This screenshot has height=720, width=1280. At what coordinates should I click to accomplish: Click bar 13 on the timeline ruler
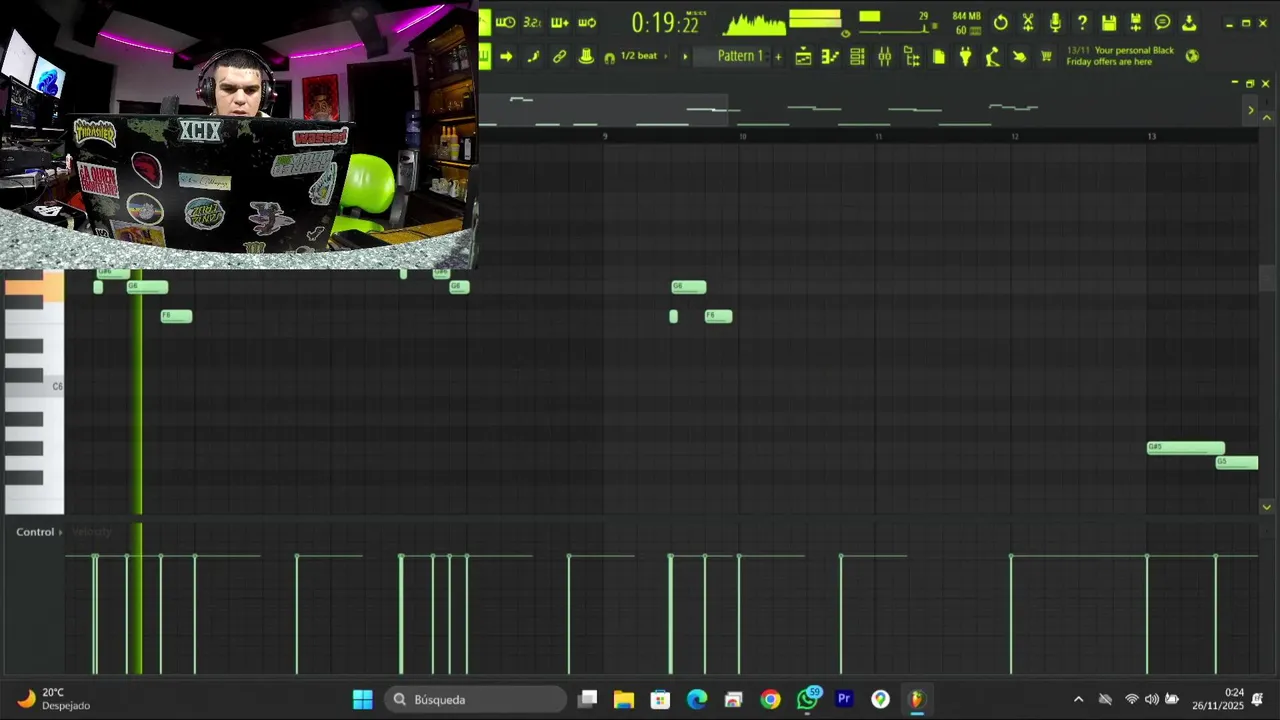(x=1152, y=136)
